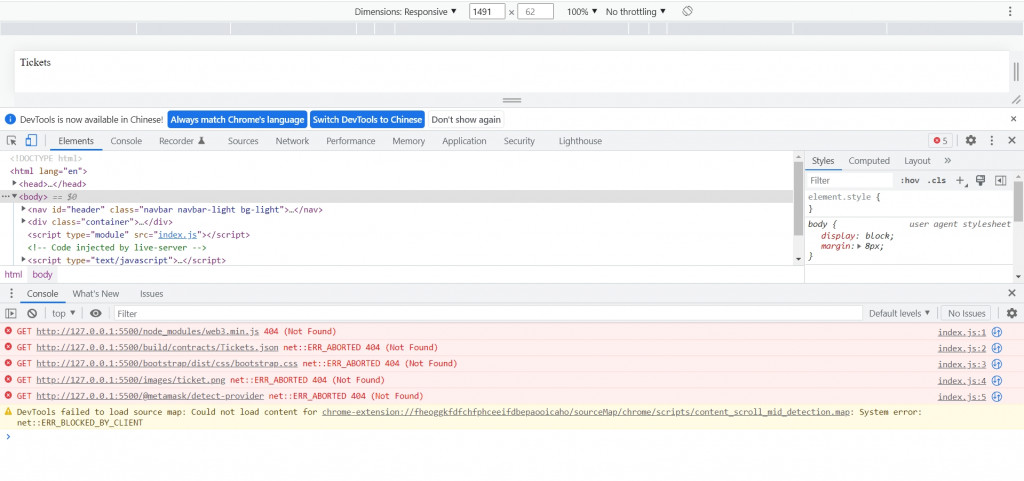
Task: Close the console drawer
Action: coord(1012,293)
